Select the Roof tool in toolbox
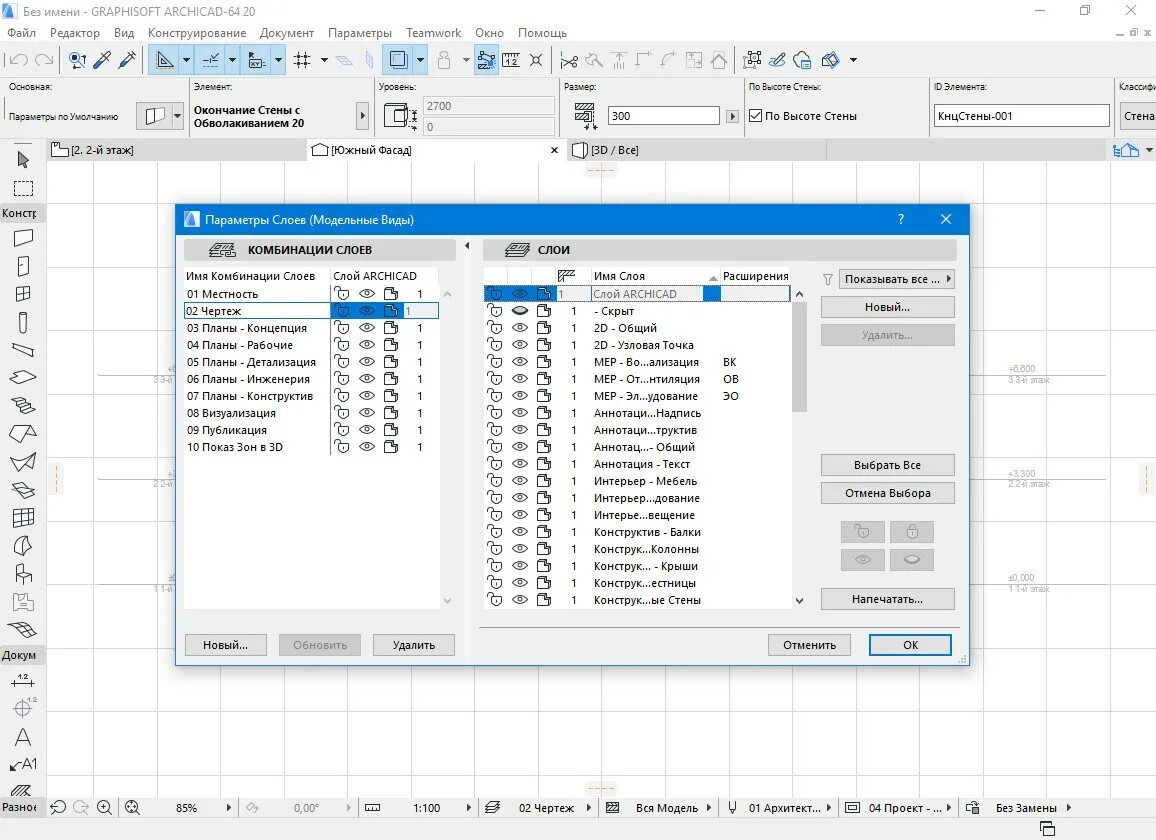Screen dimensions: 1156x840 point(23,433)
